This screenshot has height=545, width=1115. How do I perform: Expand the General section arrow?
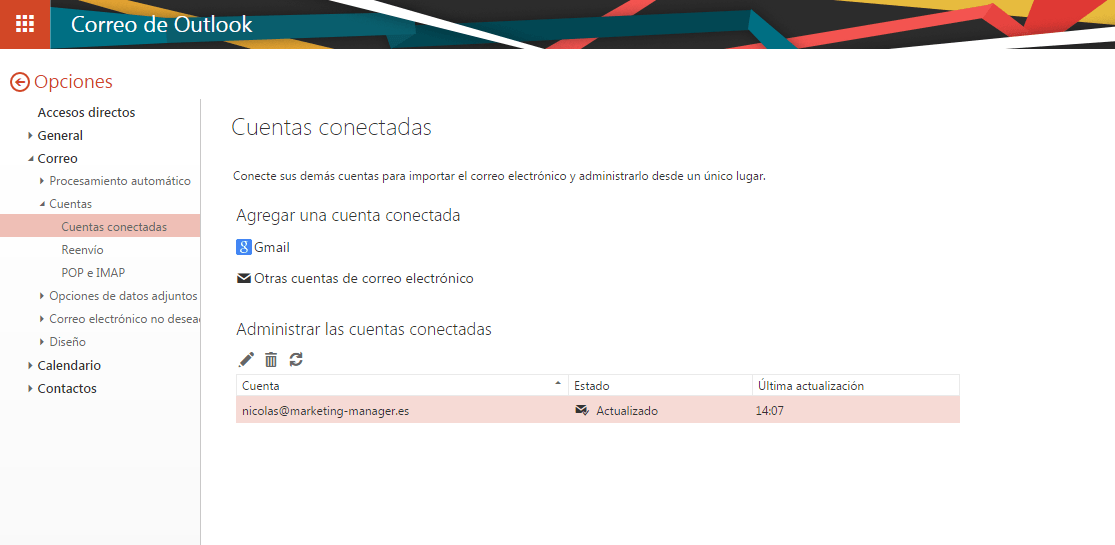pos(30,135)
